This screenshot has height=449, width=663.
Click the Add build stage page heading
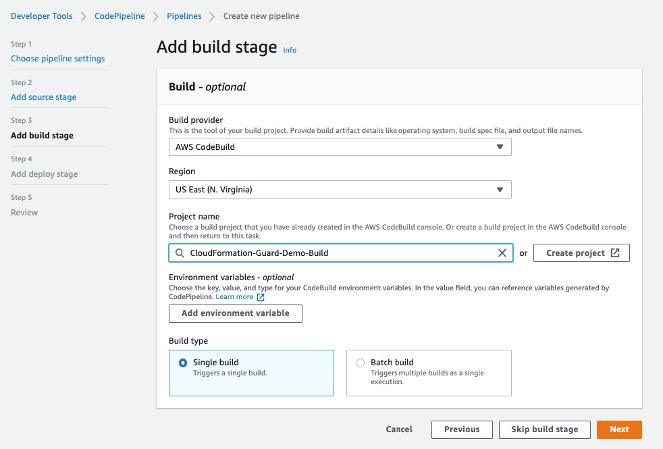(217, 47)
